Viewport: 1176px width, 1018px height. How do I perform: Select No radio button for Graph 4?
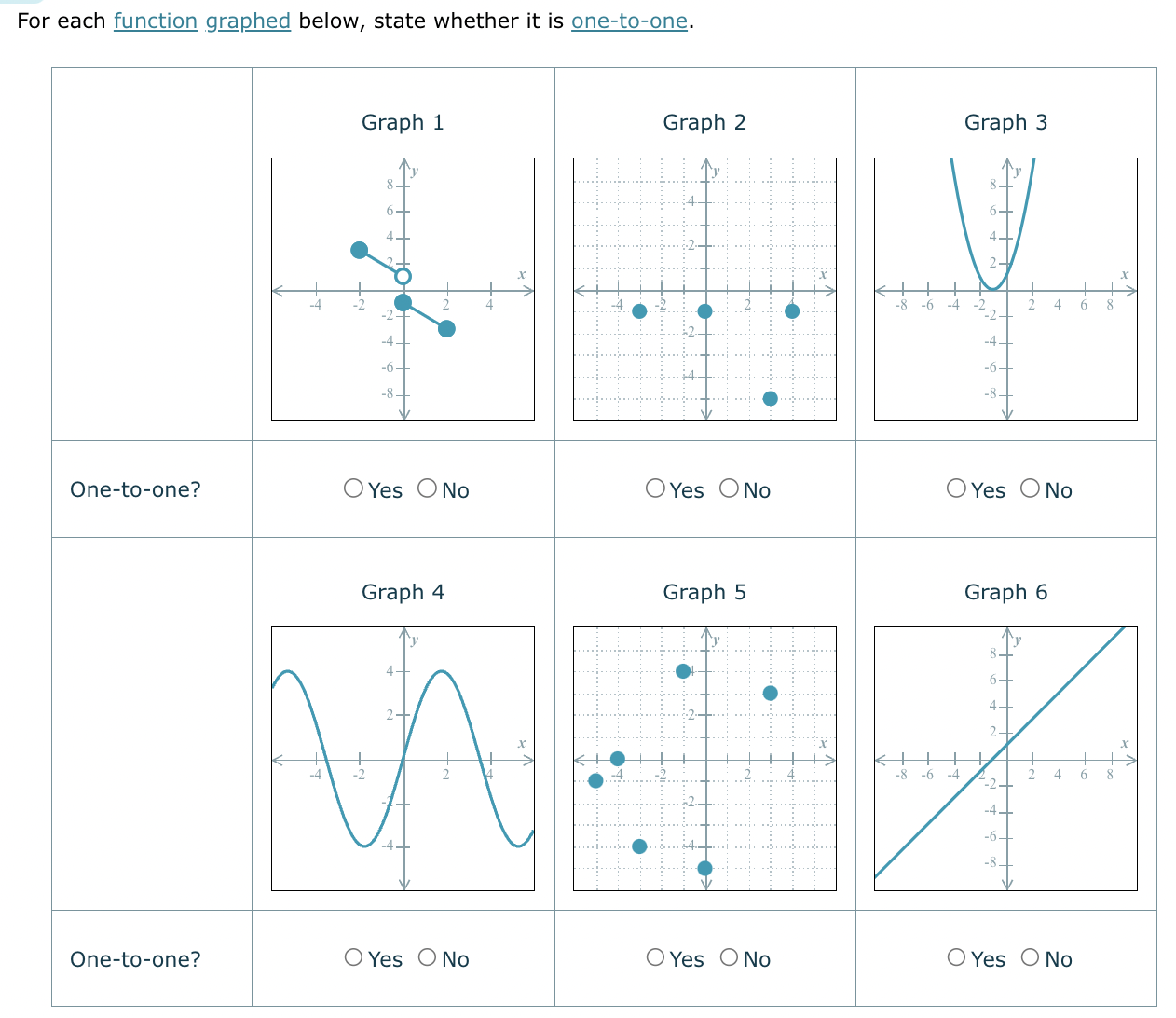(427, 958)
